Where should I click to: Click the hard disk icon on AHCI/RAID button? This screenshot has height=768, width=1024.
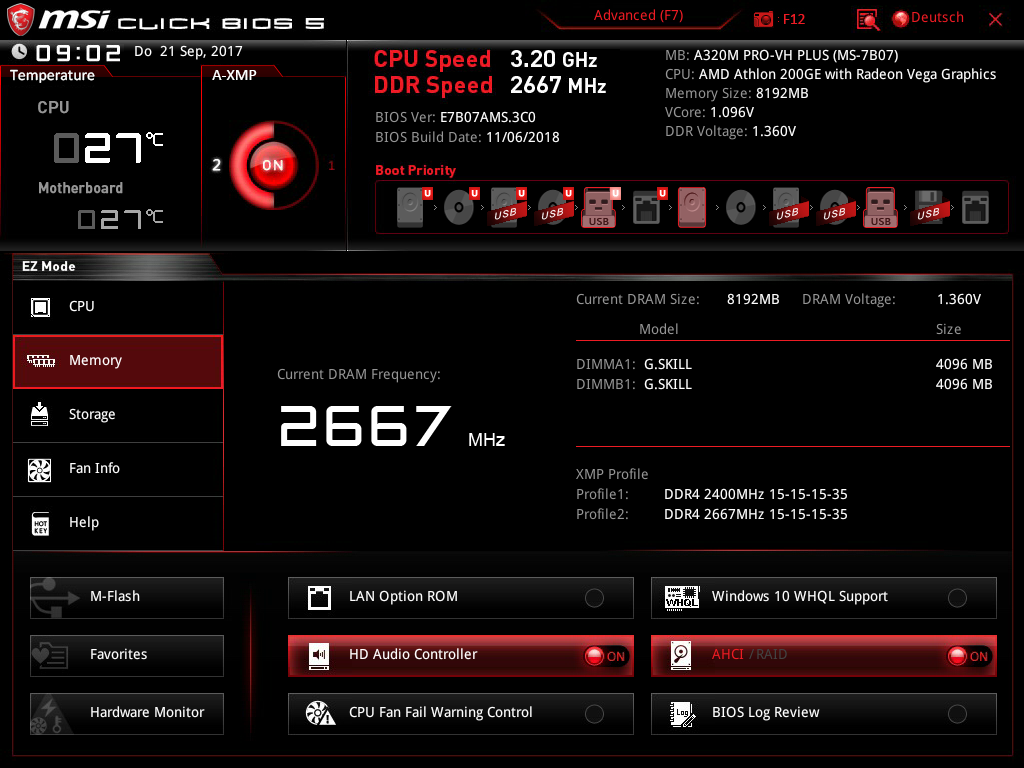681,656
